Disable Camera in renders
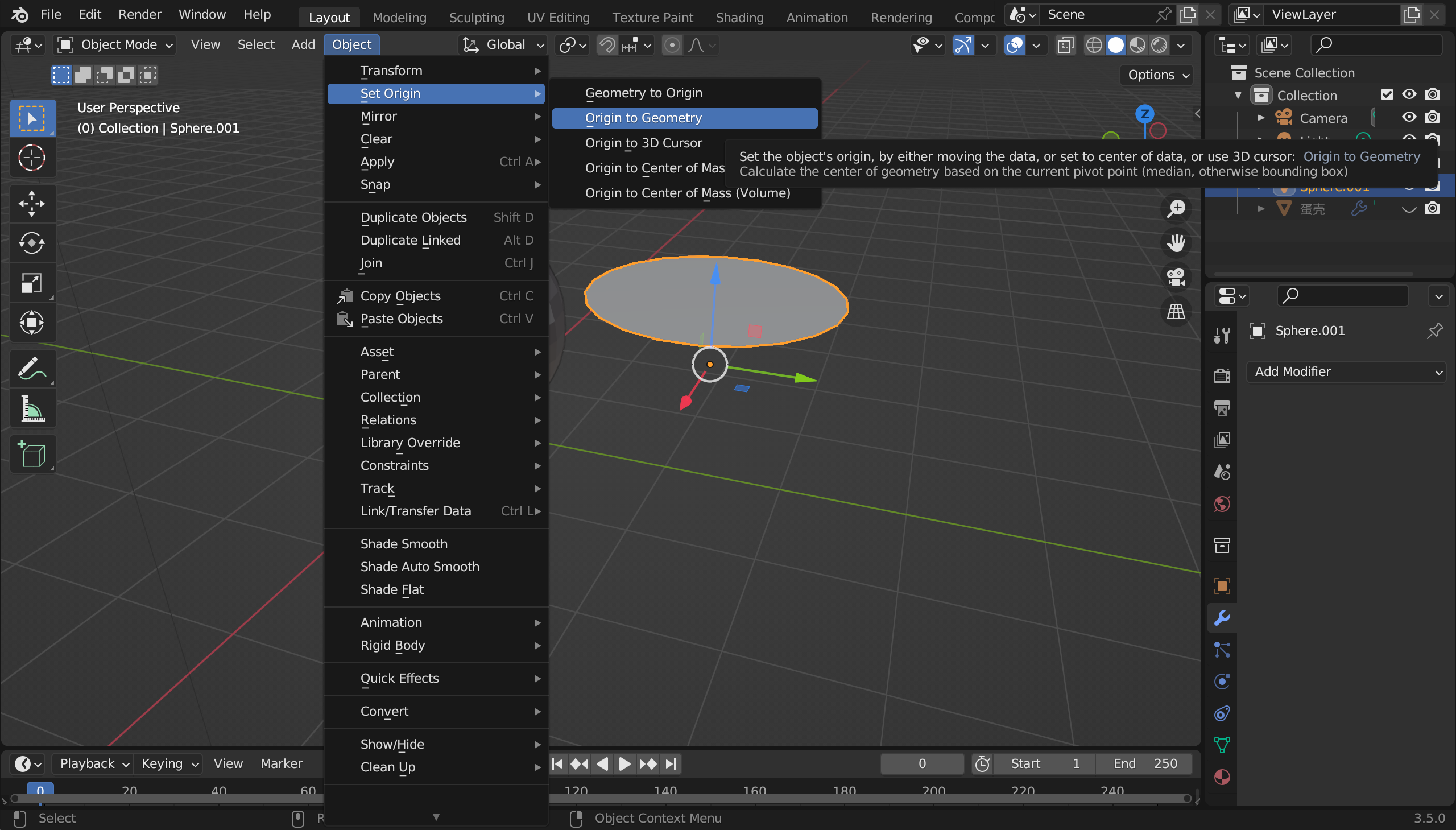The width and height of the screenshot is (1456, 830). pos(1432,117)
